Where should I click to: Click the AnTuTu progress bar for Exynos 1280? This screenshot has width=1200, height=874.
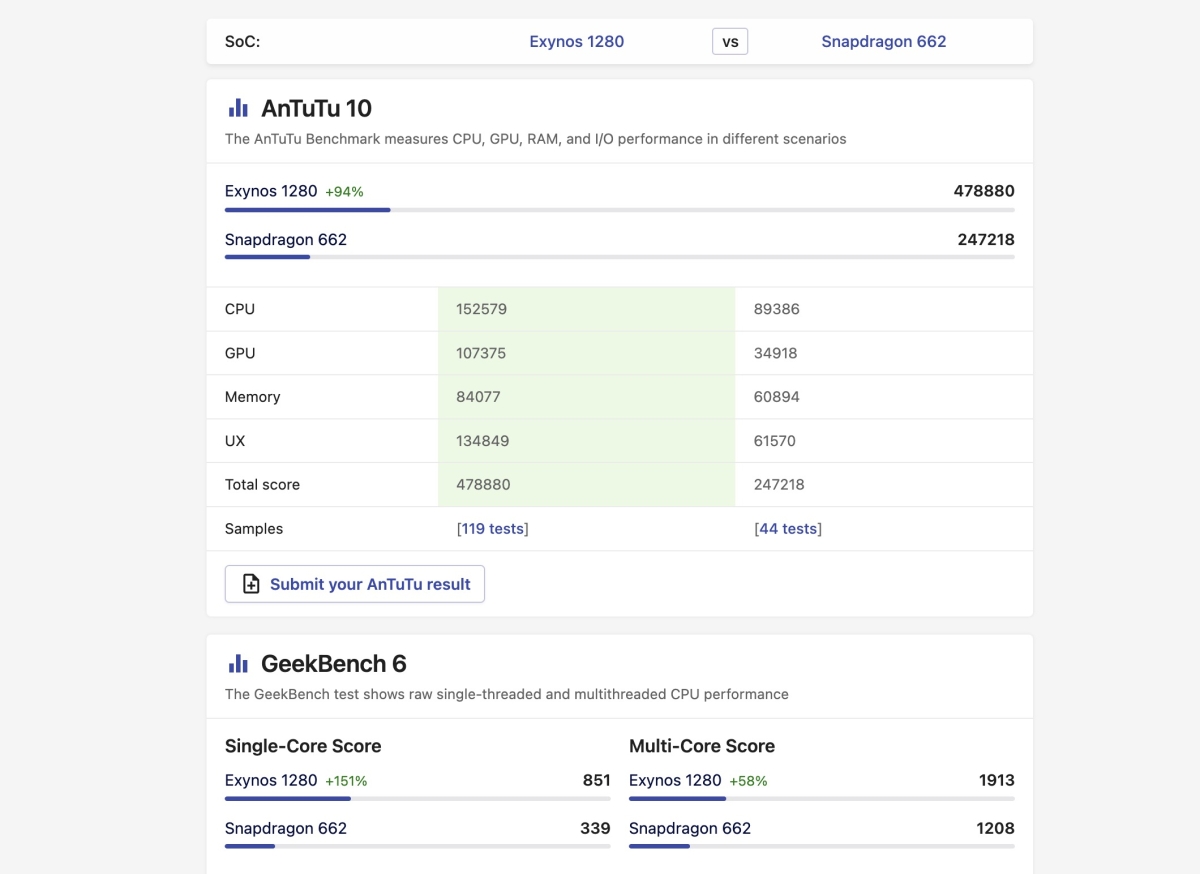click(620, 210)
